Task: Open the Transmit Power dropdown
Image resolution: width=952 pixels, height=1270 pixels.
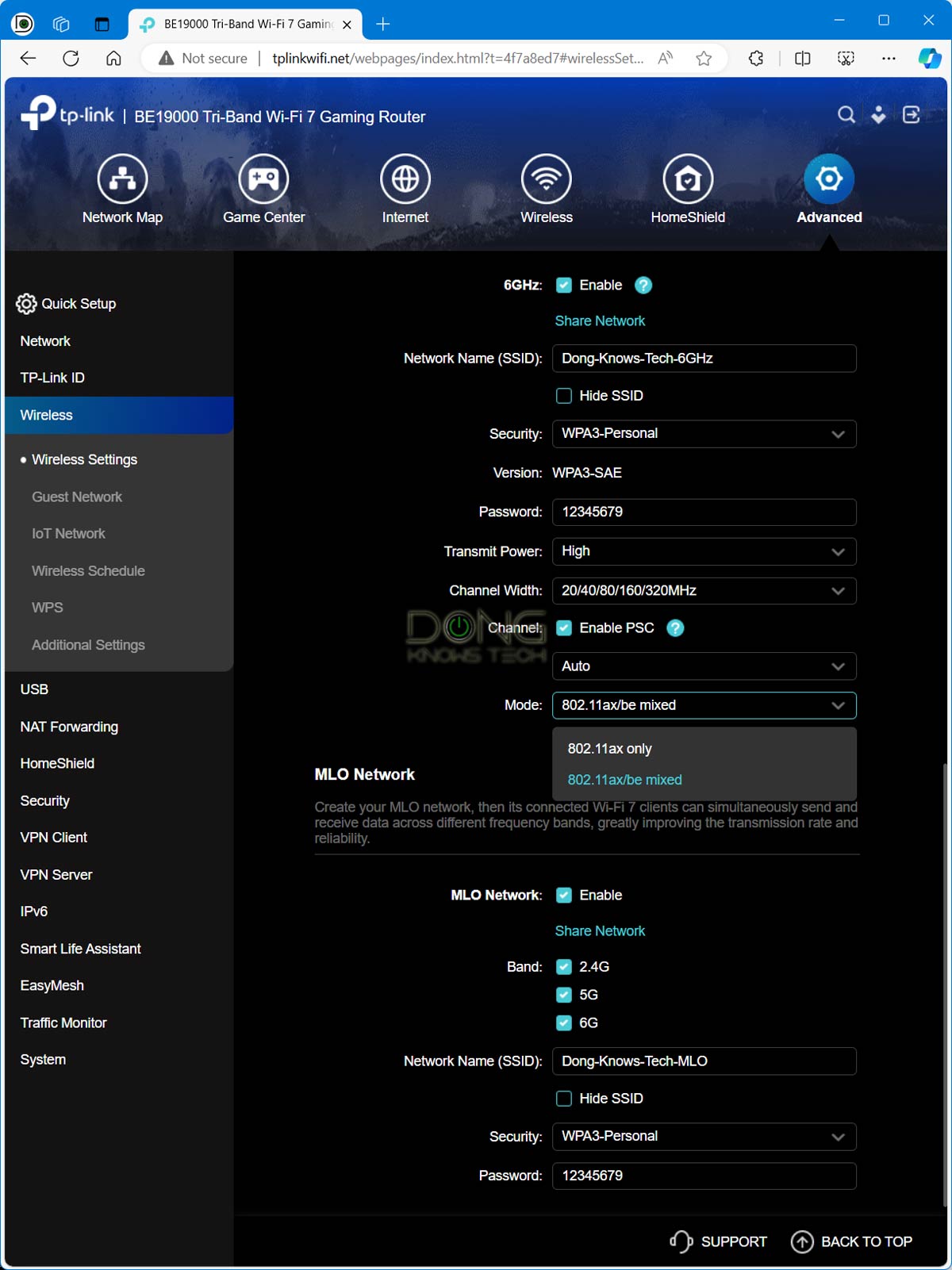Action: point(704,551)
